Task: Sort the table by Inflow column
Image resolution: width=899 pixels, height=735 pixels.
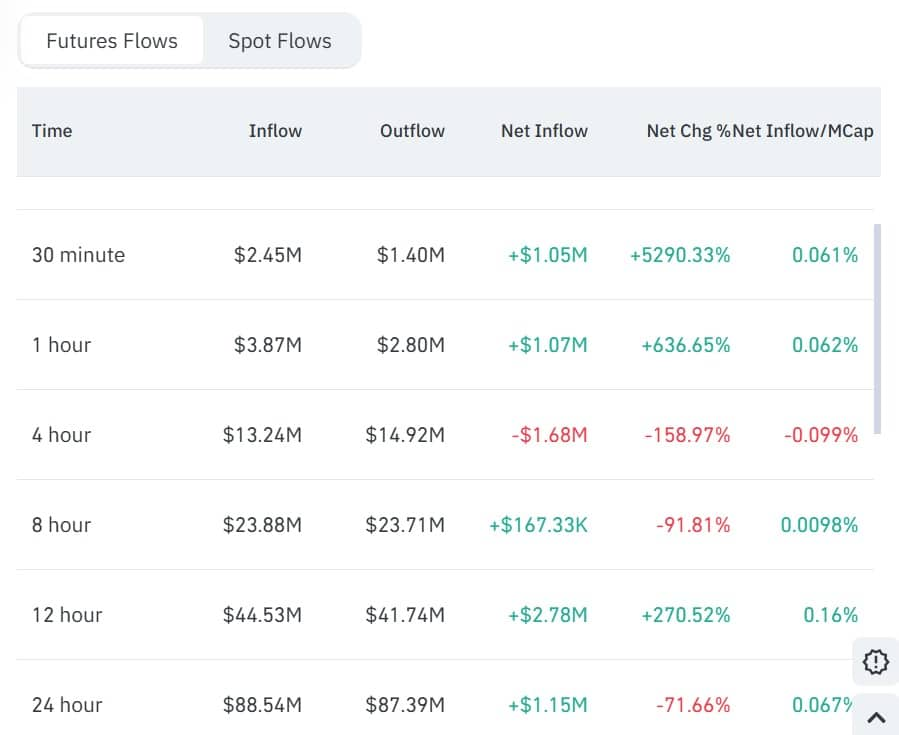Action: click(x=275, y=131)
